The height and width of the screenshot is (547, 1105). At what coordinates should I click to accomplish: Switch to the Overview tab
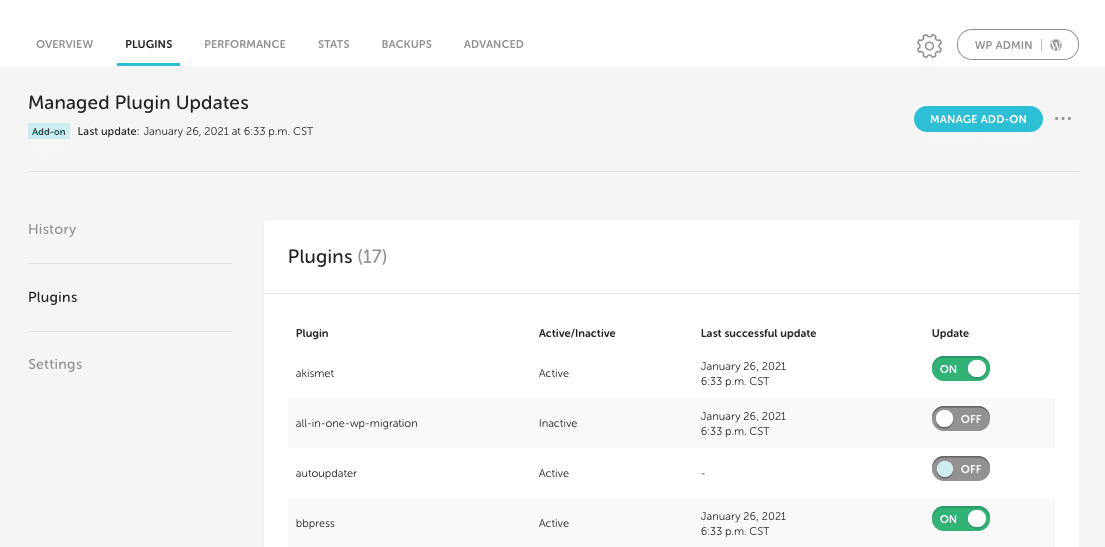(64, 44)
